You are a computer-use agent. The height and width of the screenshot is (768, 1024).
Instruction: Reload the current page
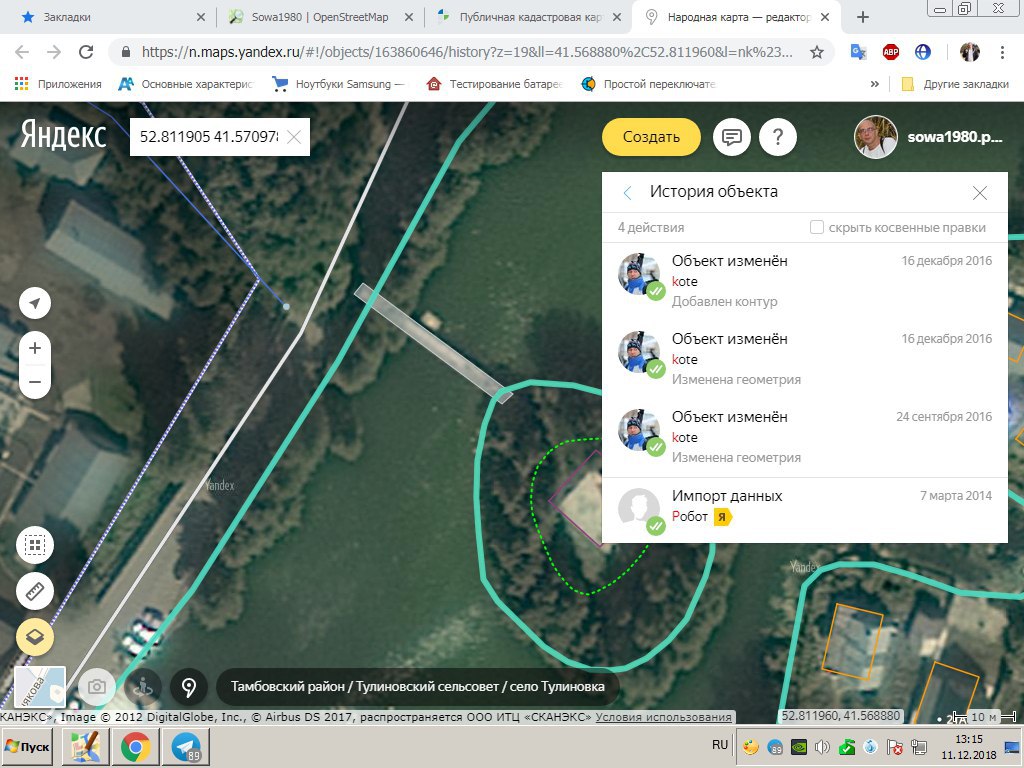[86, 52]
